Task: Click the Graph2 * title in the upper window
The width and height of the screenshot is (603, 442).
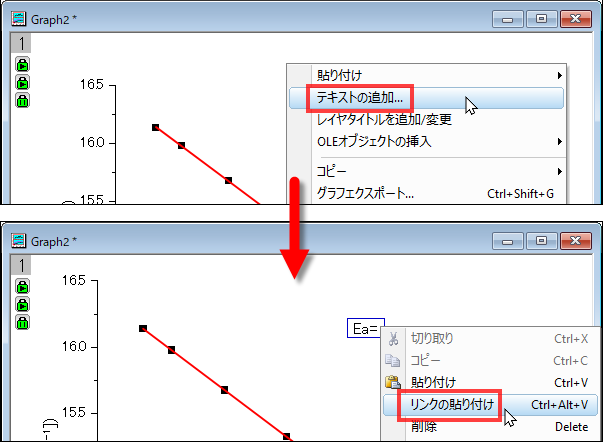Action: coord(54,19)
